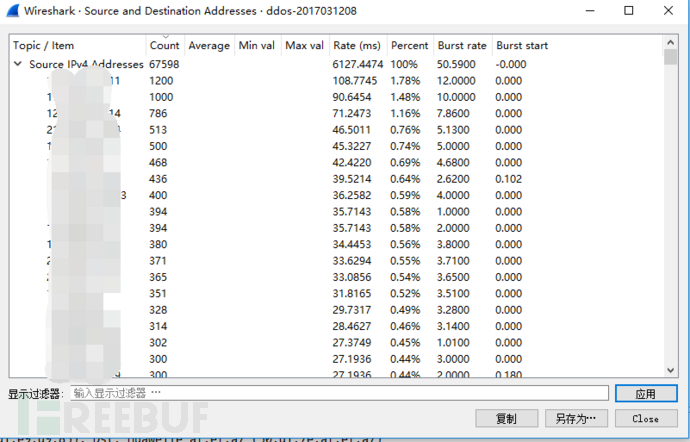Select the row with count 786

[336, 113]
